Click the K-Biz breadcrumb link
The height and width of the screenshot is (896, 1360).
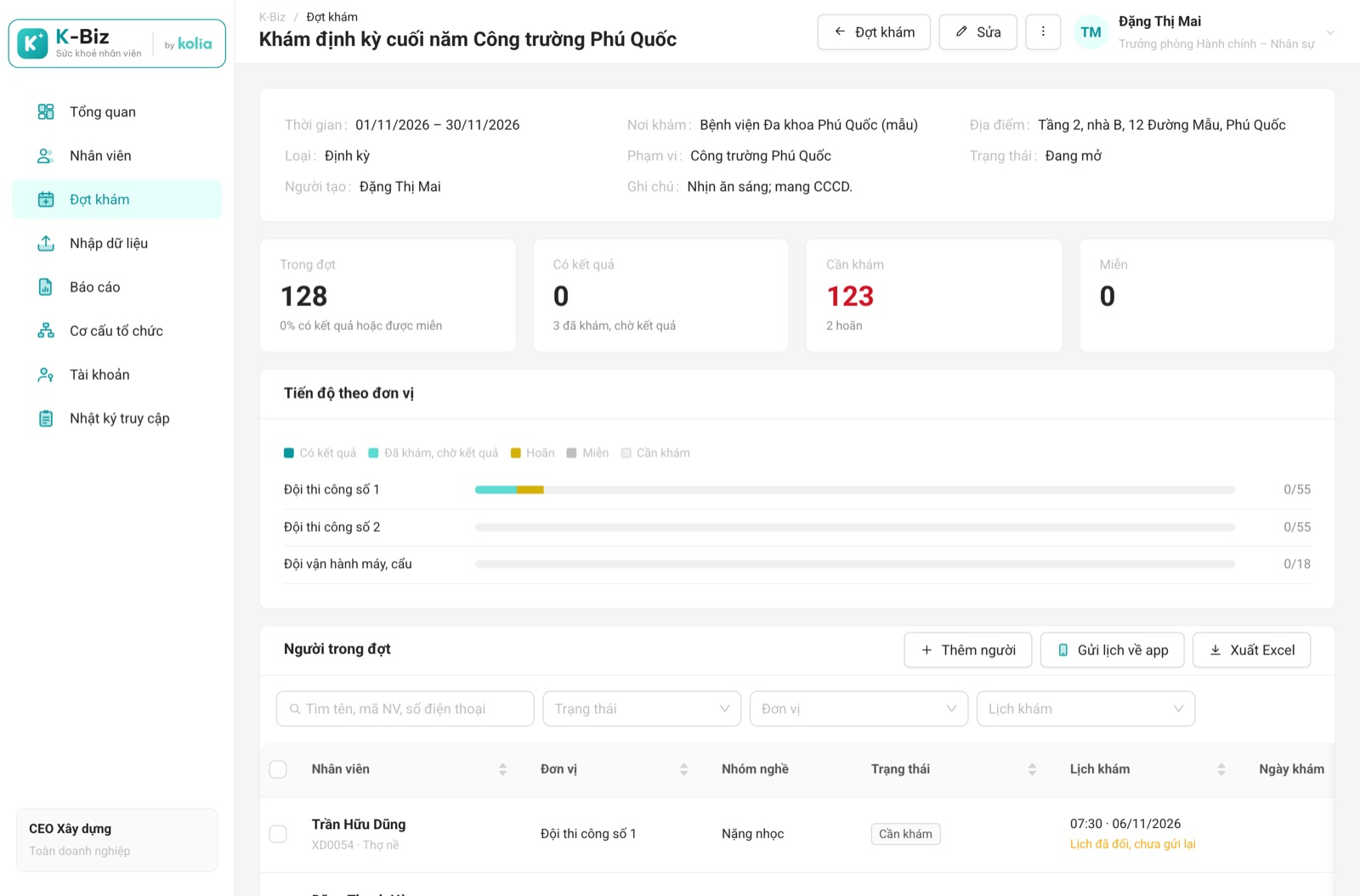coord(272,17)
